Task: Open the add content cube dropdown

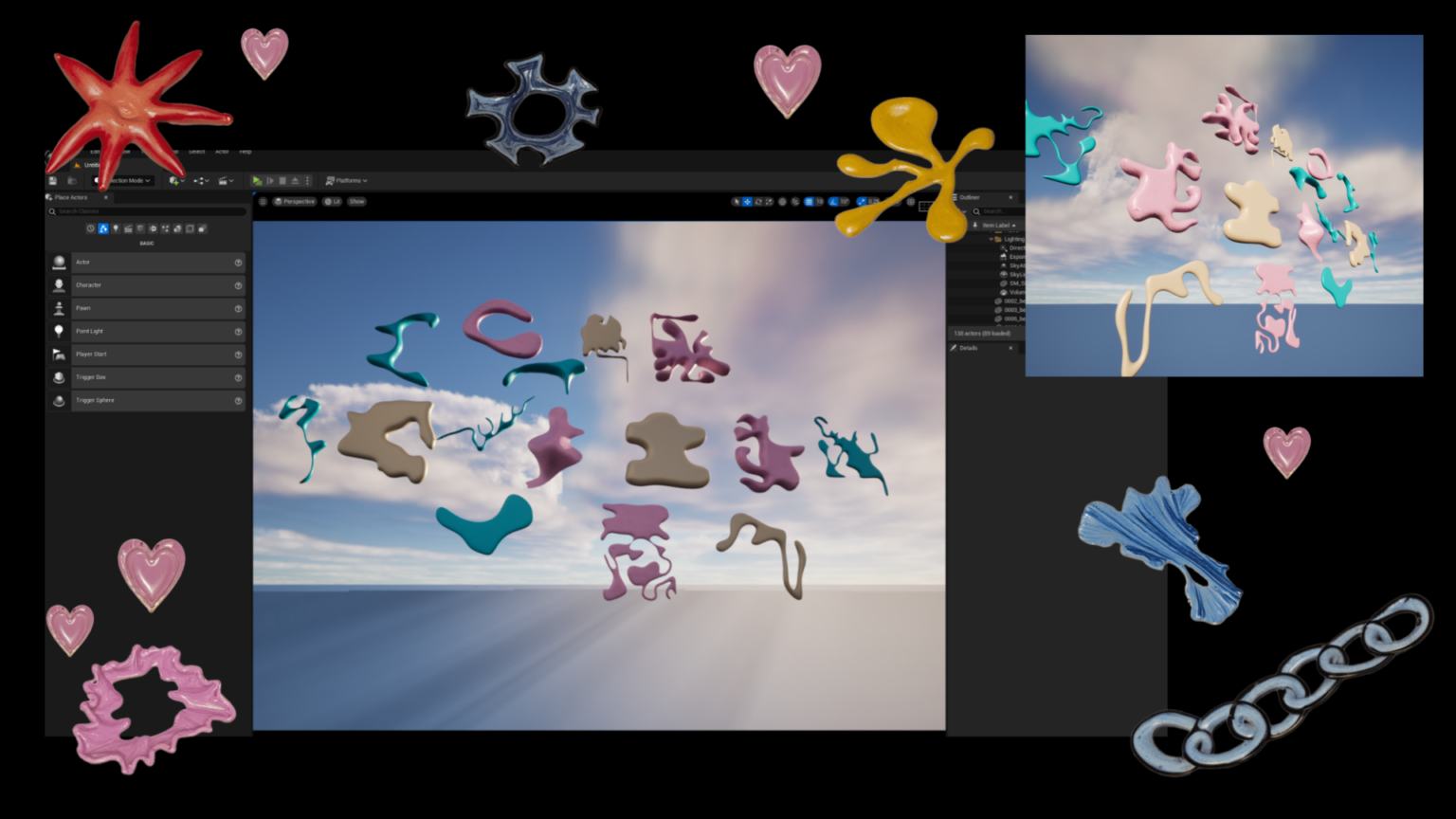Action: point(177,180)
